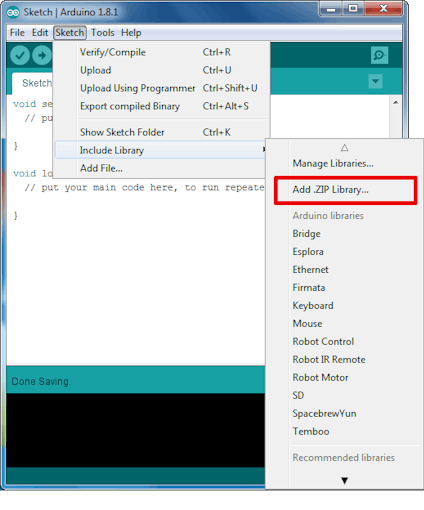Click the Upload arrow toolbar icon
The width and height of the screenshot is (424, 510).
[x=42, y=55]
